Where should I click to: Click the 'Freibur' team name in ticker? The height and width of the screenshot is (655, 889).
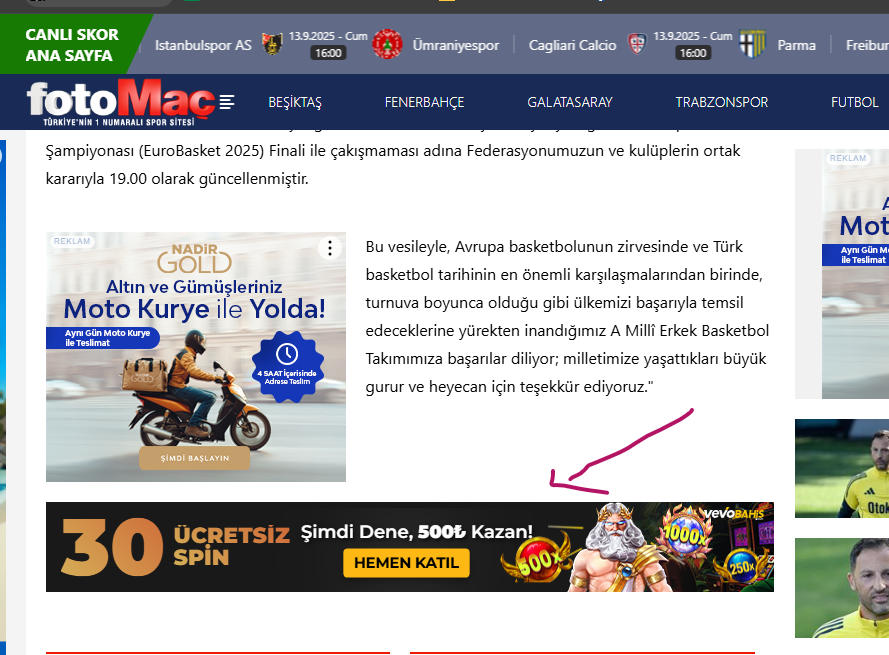[867, 45]
